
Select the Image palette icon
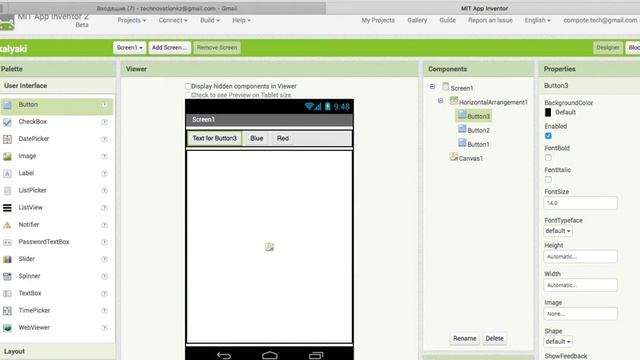point(7,156)
